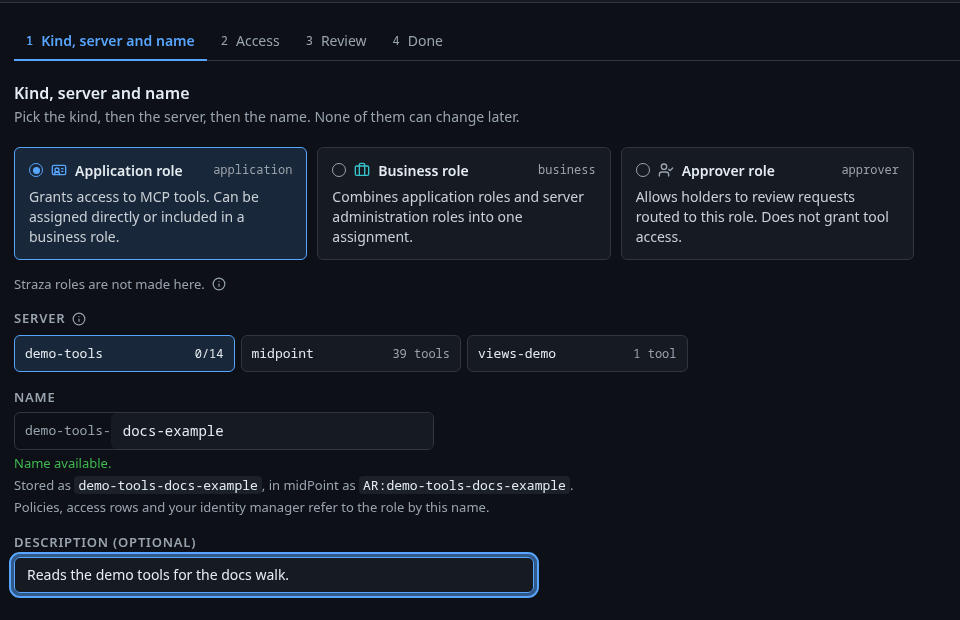Select the Application role radio button

[36, 170]
